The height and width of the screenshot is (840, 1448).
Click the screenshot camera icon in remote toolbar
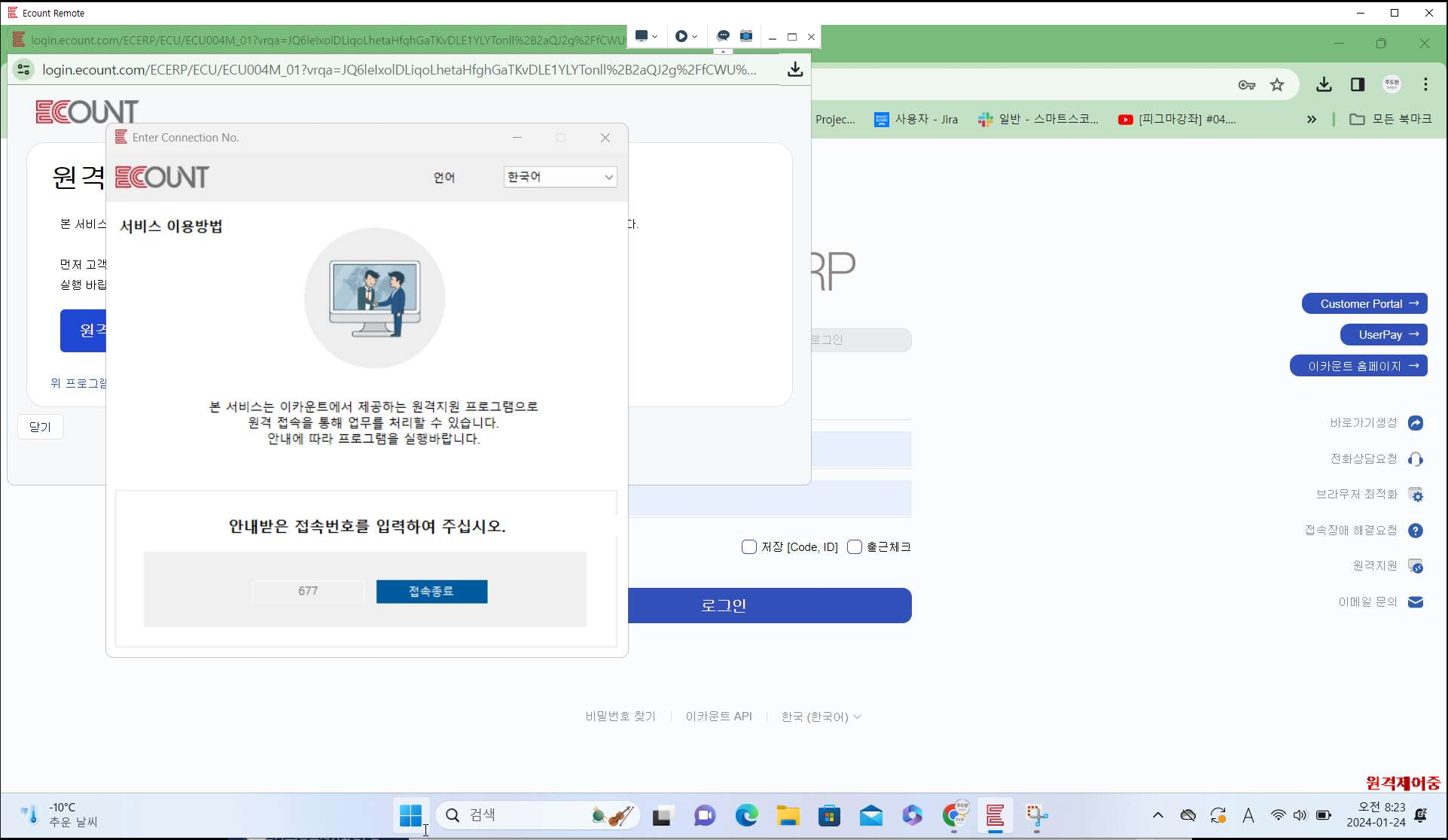click(x=745, y=36)
